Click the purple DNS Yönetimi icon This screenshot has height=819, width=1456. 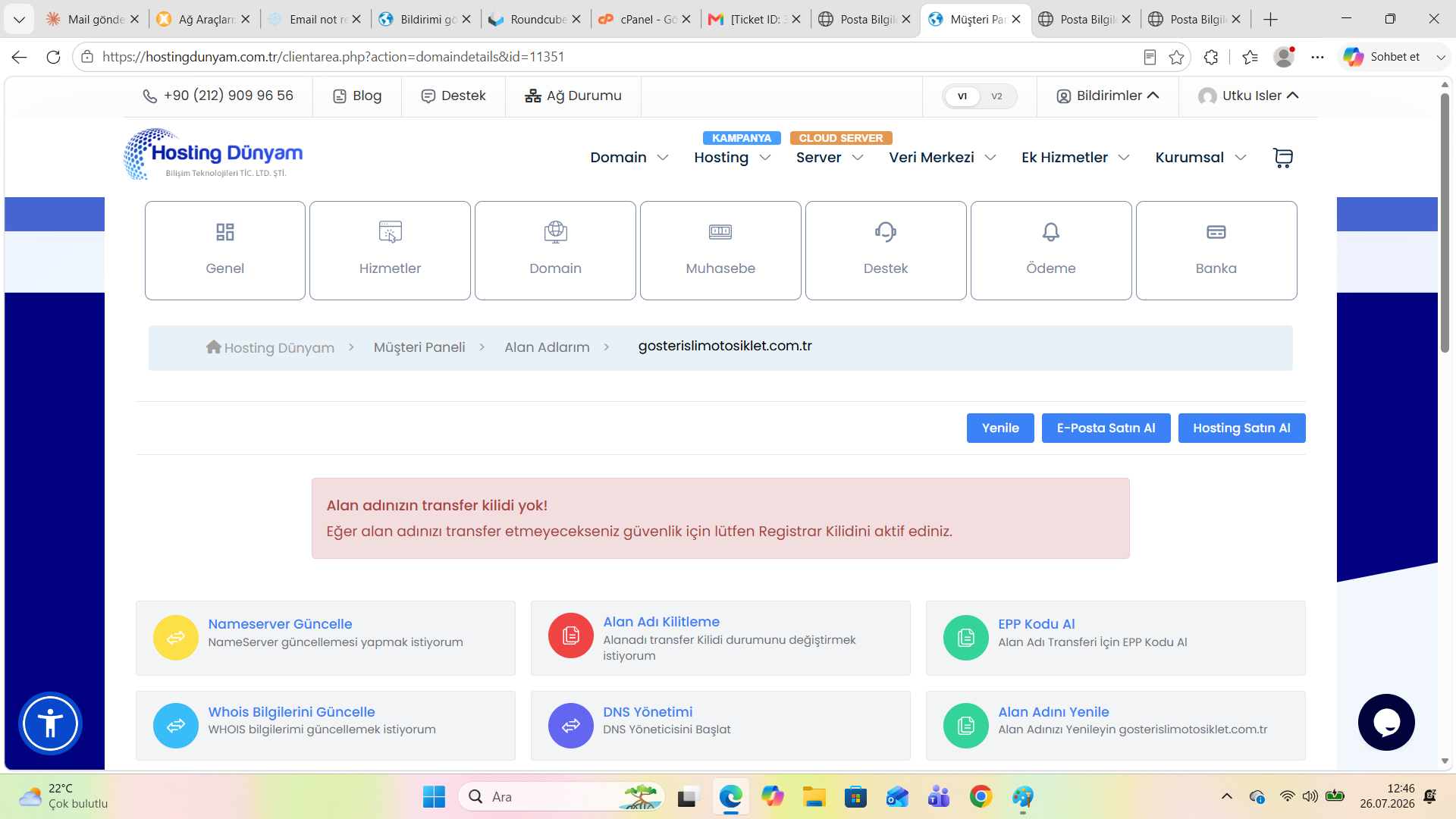pyautogui.click(x=571, y=726)
